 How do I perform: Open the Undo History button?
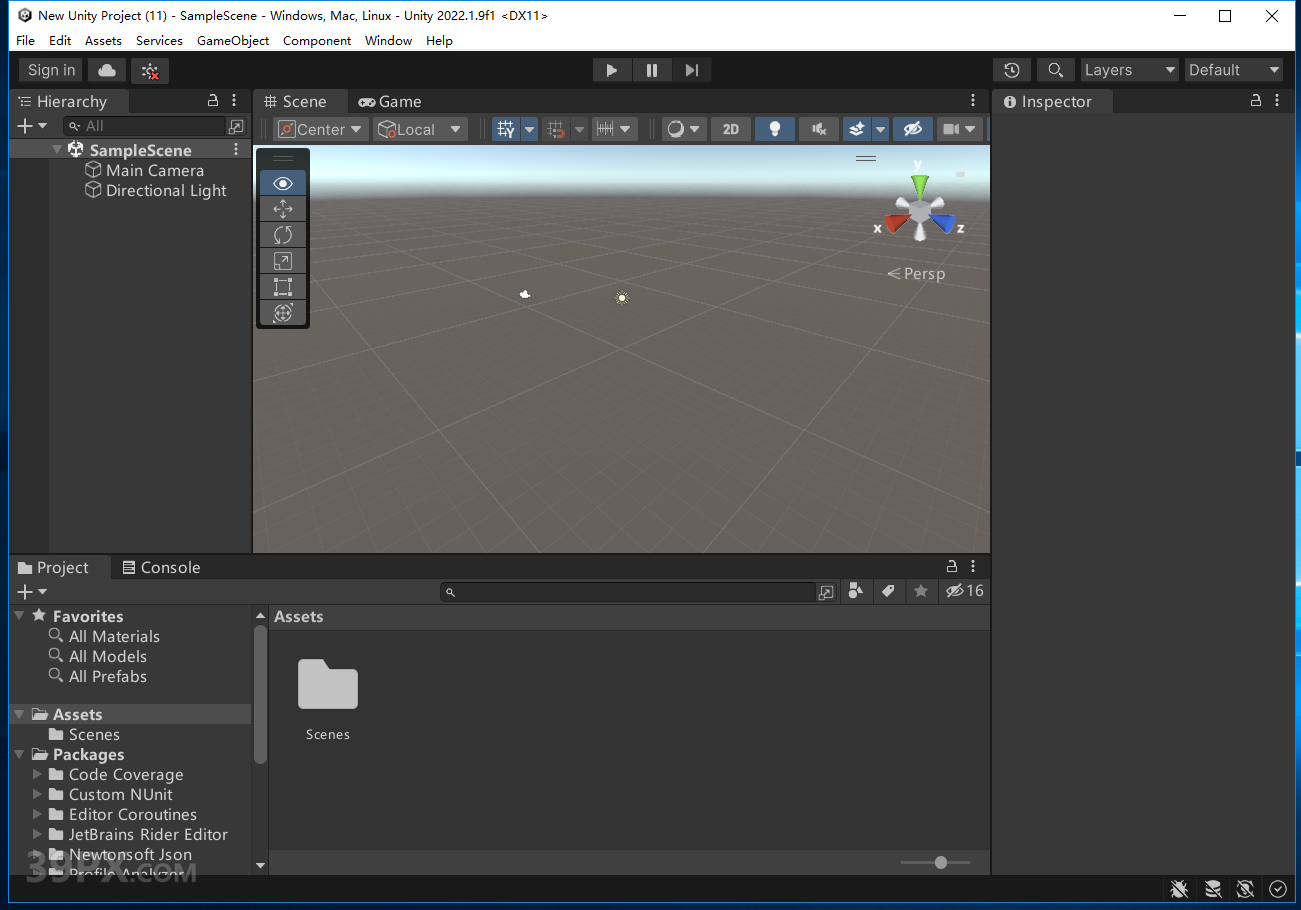click(x=1012, y=70)
